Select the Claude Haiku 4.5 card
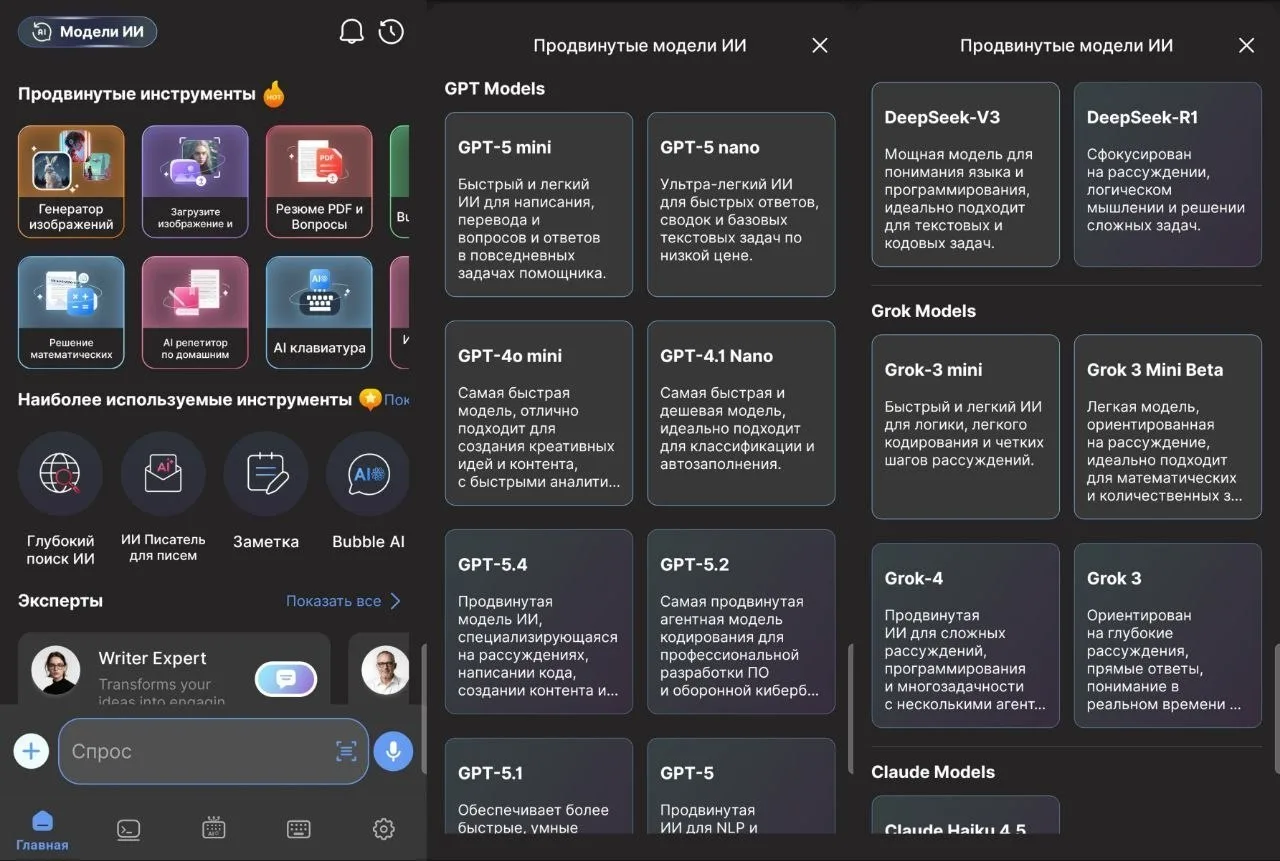The height and width of the screenshot is (861, 1280). [965, 815]
